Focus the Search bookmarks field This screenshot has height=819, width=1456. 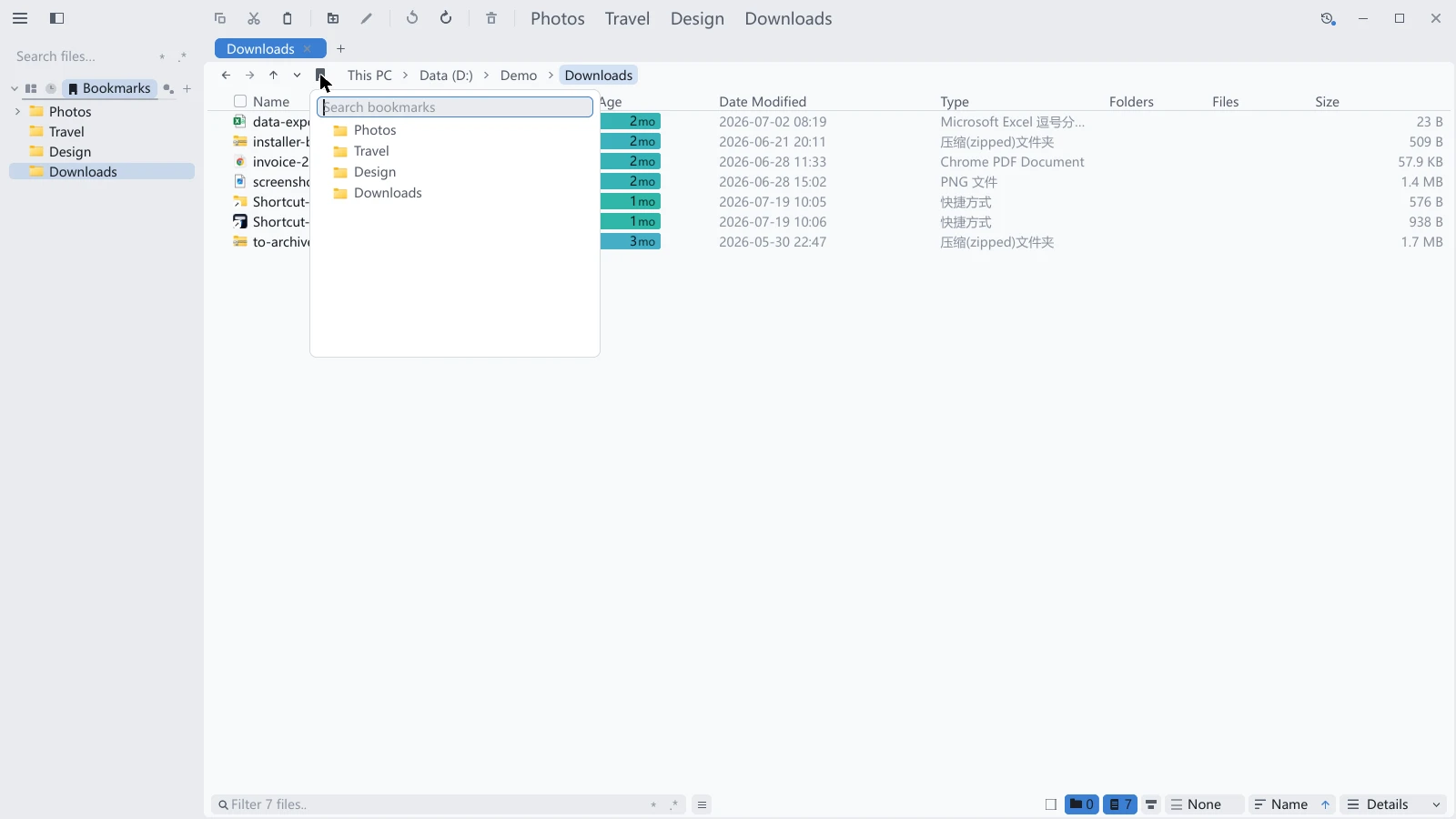455,107
